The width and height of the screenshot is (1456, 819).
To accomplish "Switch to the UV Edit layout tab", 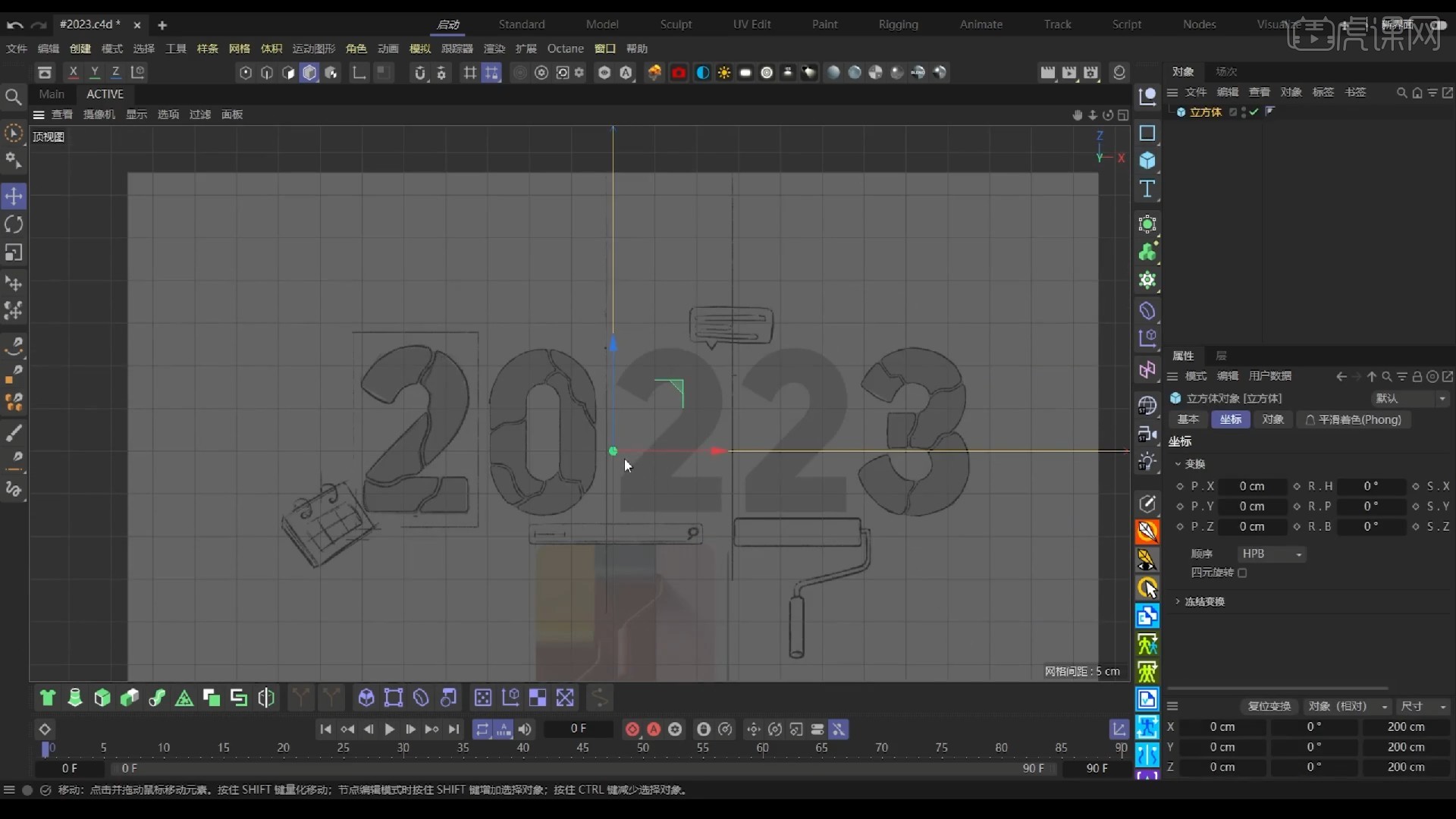I will [x=752, y=24].
